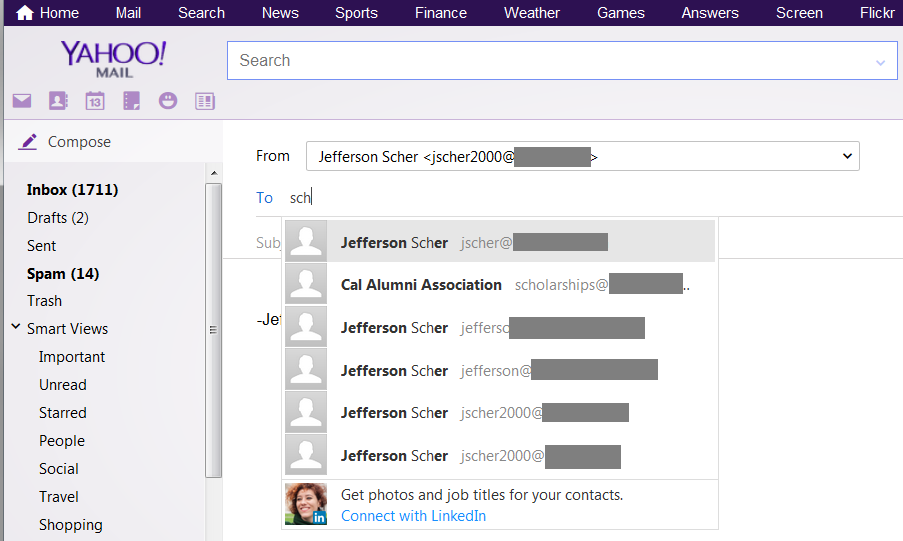Open Finance in the top navigation
The width and height of the screenshot is (903, 541).
(x=441, y=13)
